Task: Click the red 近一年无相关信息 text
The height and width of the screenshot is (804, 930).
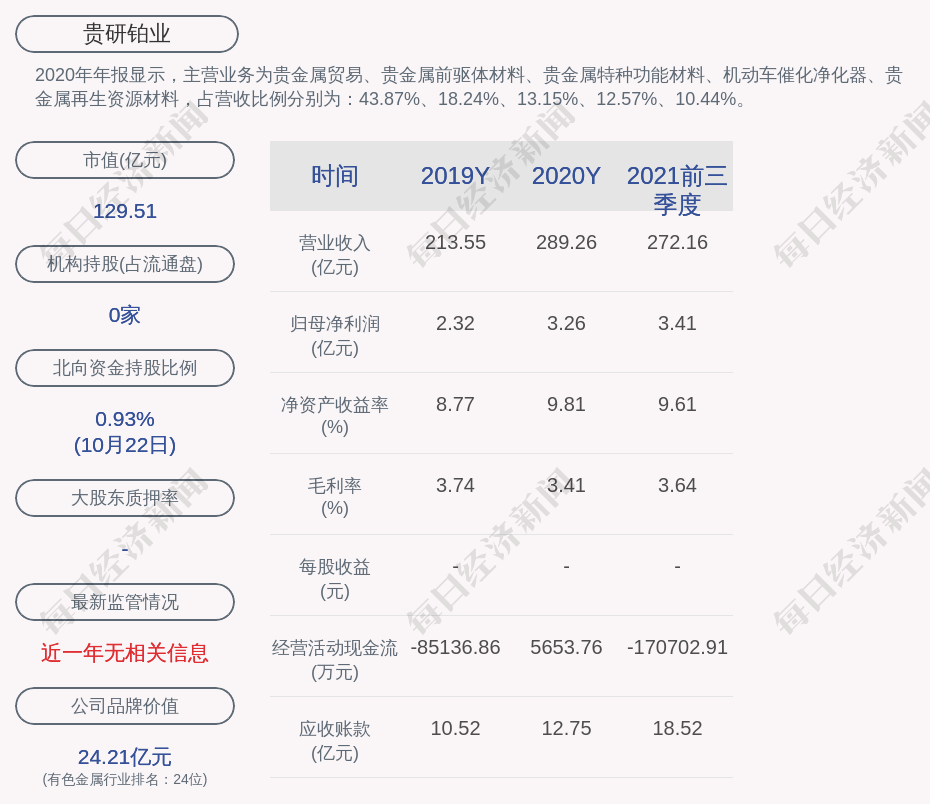Action: tap(125, 653)
